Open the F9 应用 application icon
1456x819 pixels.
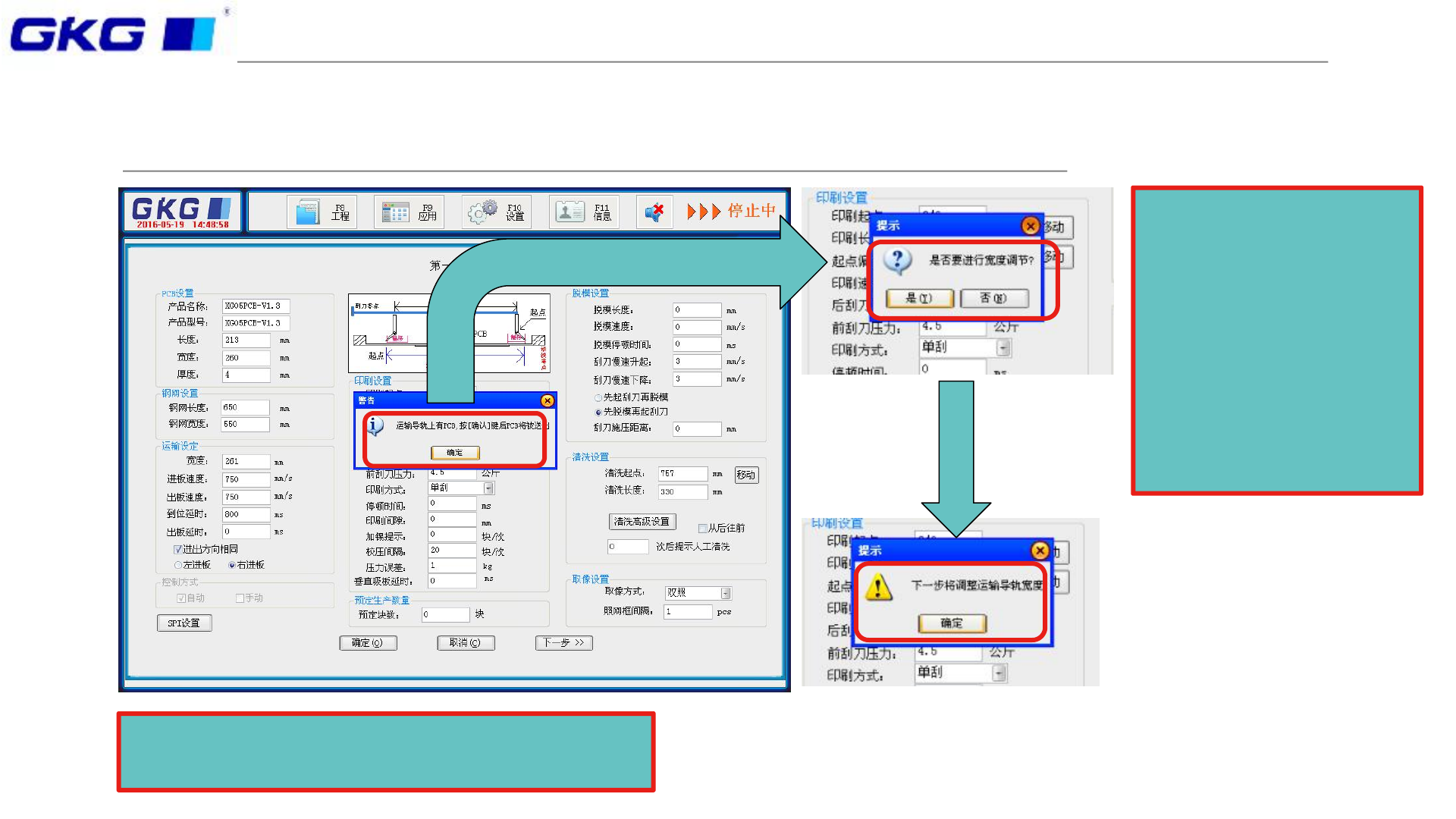[x=395, y=212]
